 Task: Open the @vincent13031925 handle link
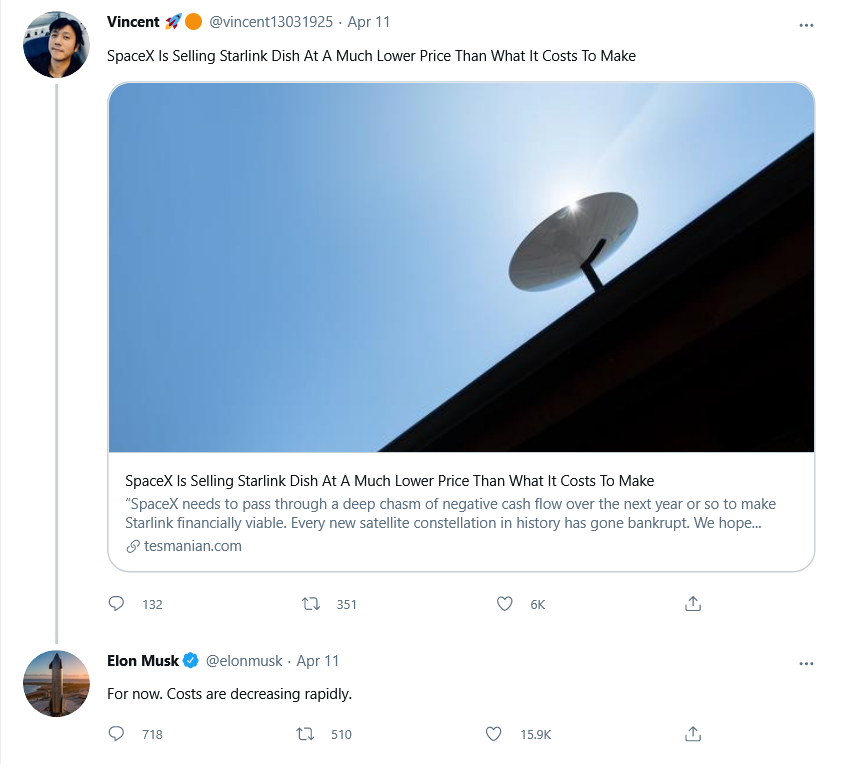tap(270, 22)
